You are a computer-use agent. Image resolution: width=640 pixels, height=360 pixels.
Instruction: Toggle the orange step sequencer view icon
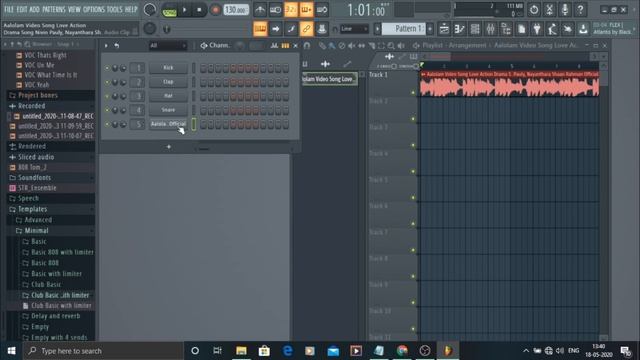tap(285, 45)
